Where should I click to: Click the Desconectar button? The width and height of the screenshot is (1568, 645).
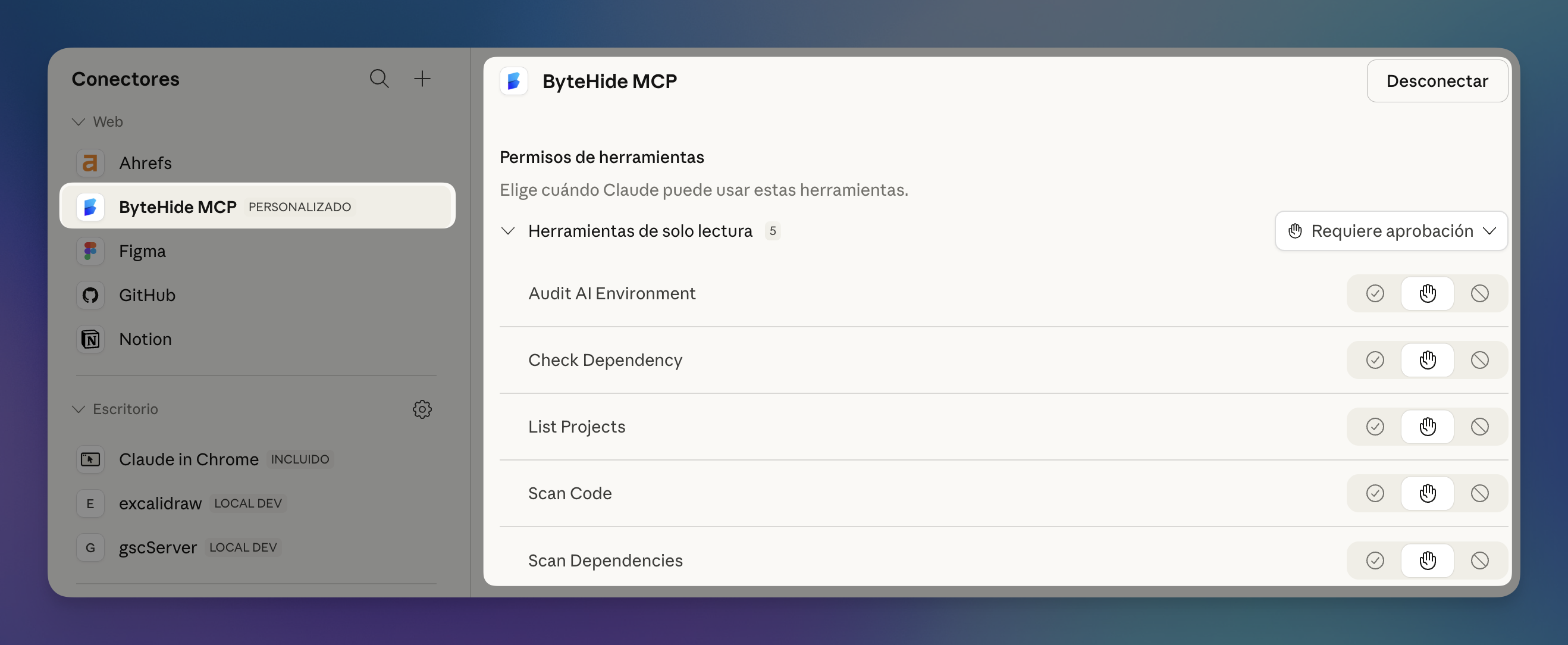1437,81
